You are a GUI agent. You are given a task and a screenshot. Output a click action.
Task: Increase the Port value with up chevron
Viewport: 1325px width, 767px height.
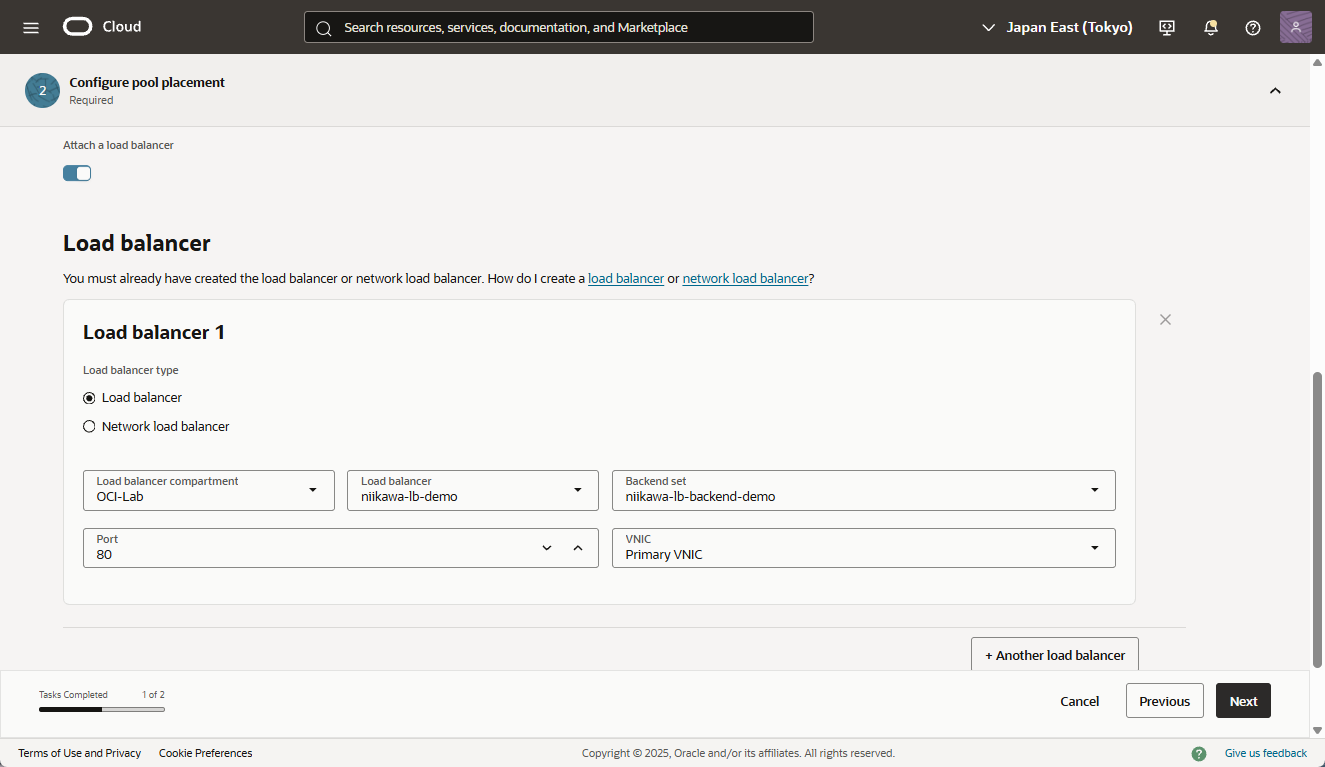(x=577, y=548)
